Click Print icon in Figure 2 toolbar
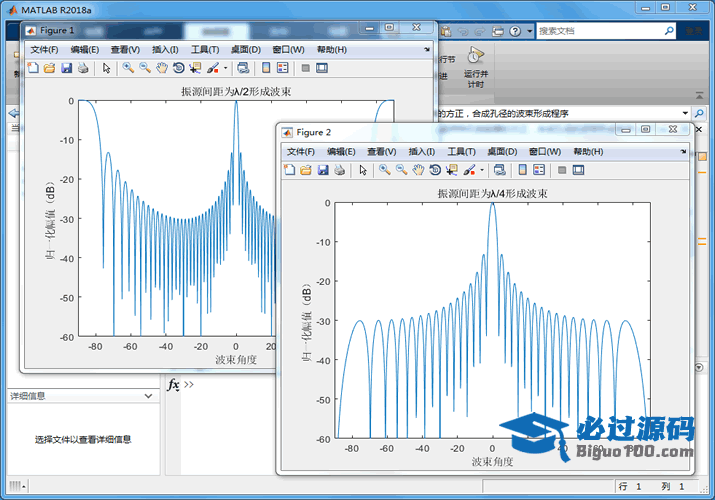Viewport: 715px width, 500px height. 340,170
